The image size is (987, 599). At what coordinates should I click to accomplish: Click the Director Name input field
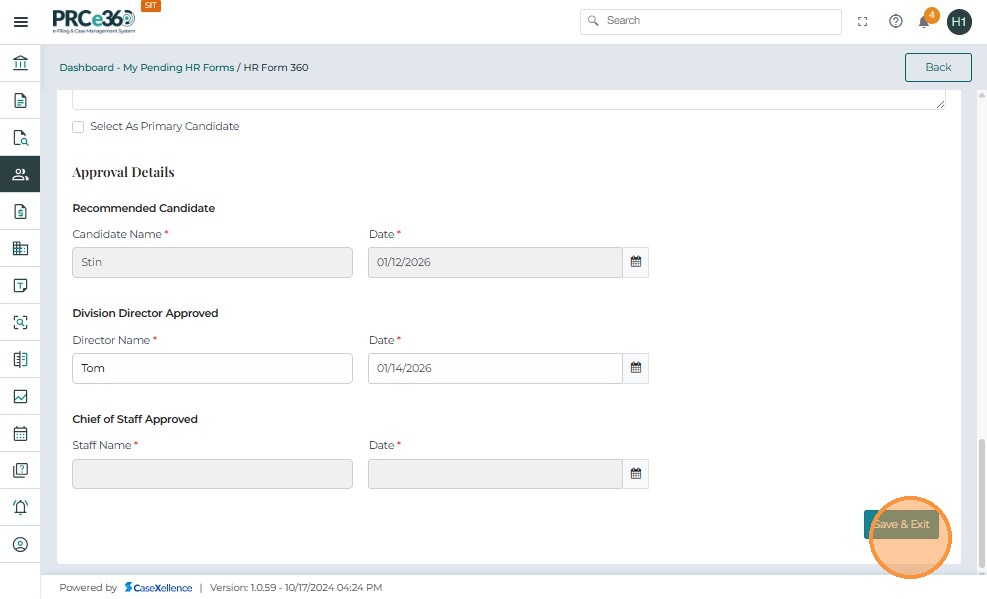[212, 368]
